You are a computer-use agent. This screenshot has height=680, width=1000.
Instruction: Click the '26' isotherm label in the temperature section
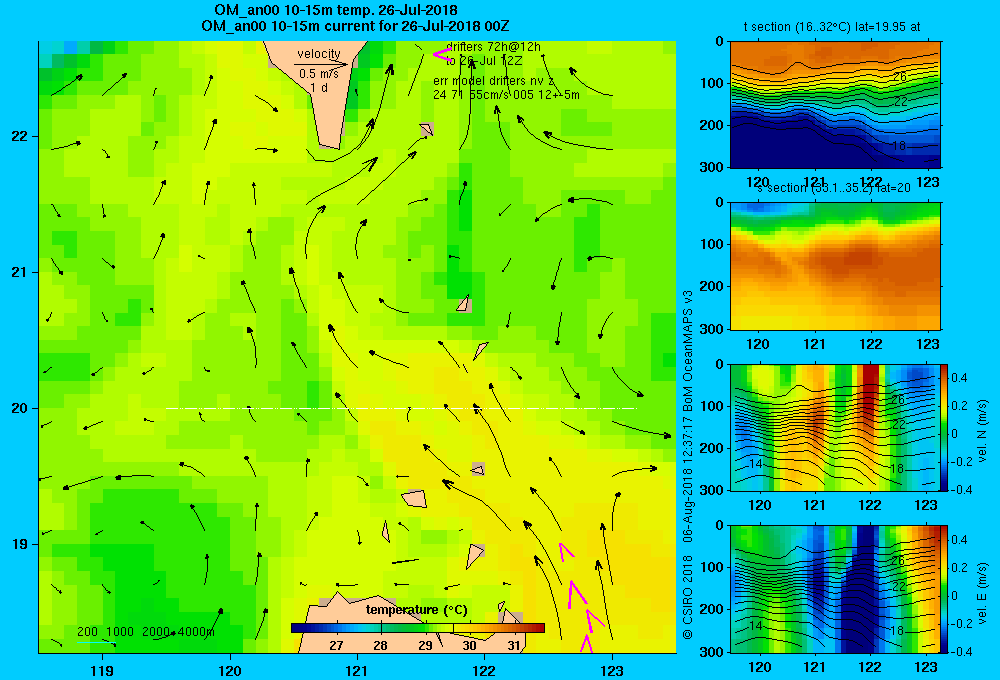point(899,77)
